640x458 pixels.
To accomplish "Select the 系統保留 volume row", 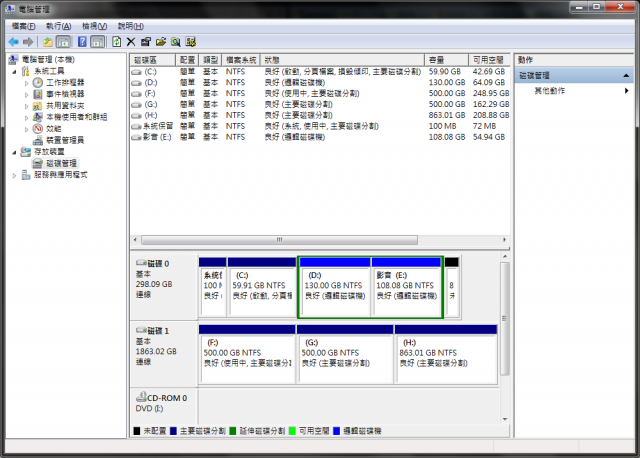I will tap(320, 126).
